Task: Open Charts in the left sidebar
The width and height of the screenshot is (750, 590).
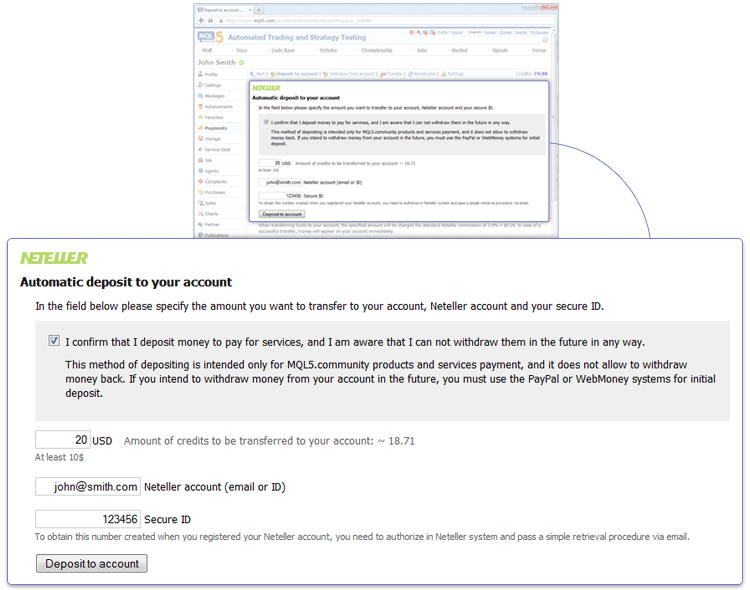Action: click(x=212, y=213)
